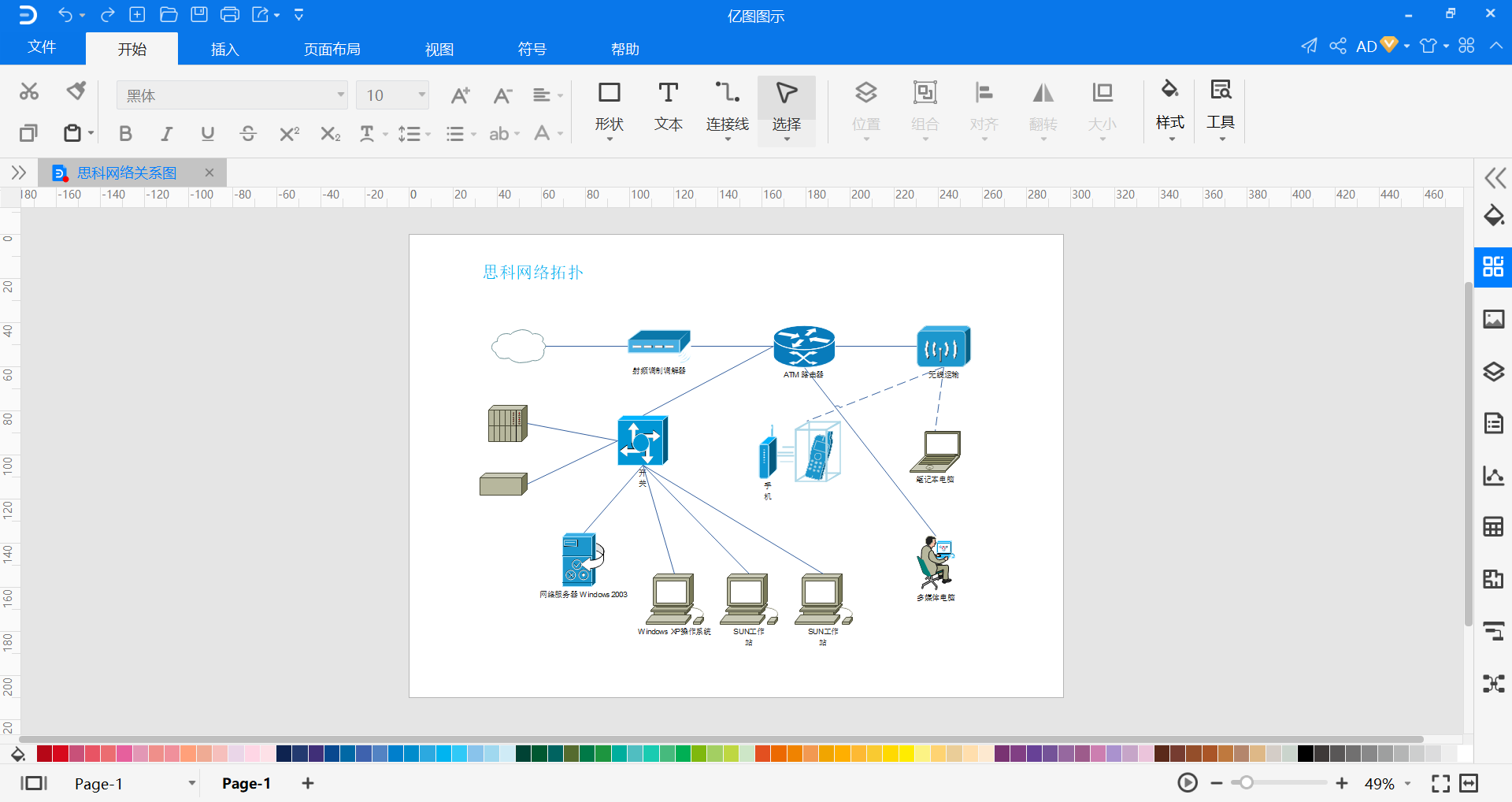Open the Image panel in right sidebar
This screenshot has width=1512, height=802.
[x=1494, y=319]
